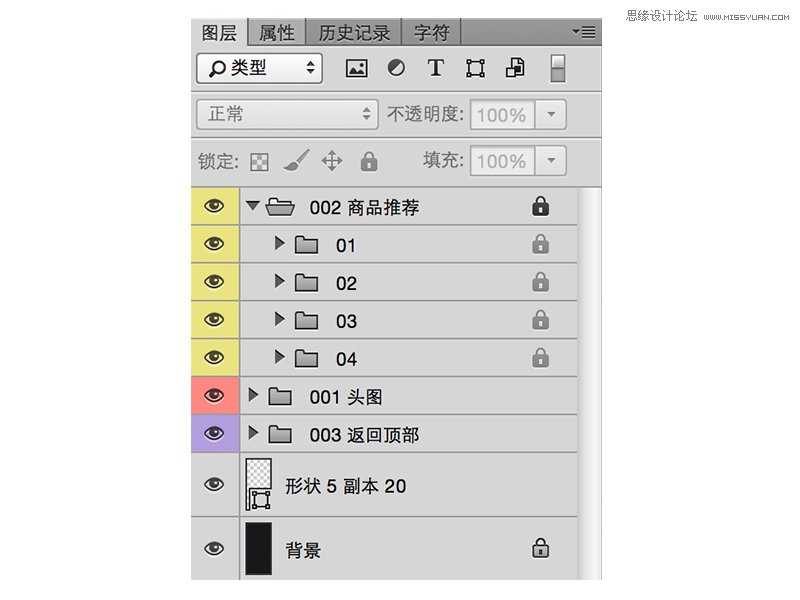Select the folder name 04
The height and width of the screenshot is (600, 800).
click(346, 359)
